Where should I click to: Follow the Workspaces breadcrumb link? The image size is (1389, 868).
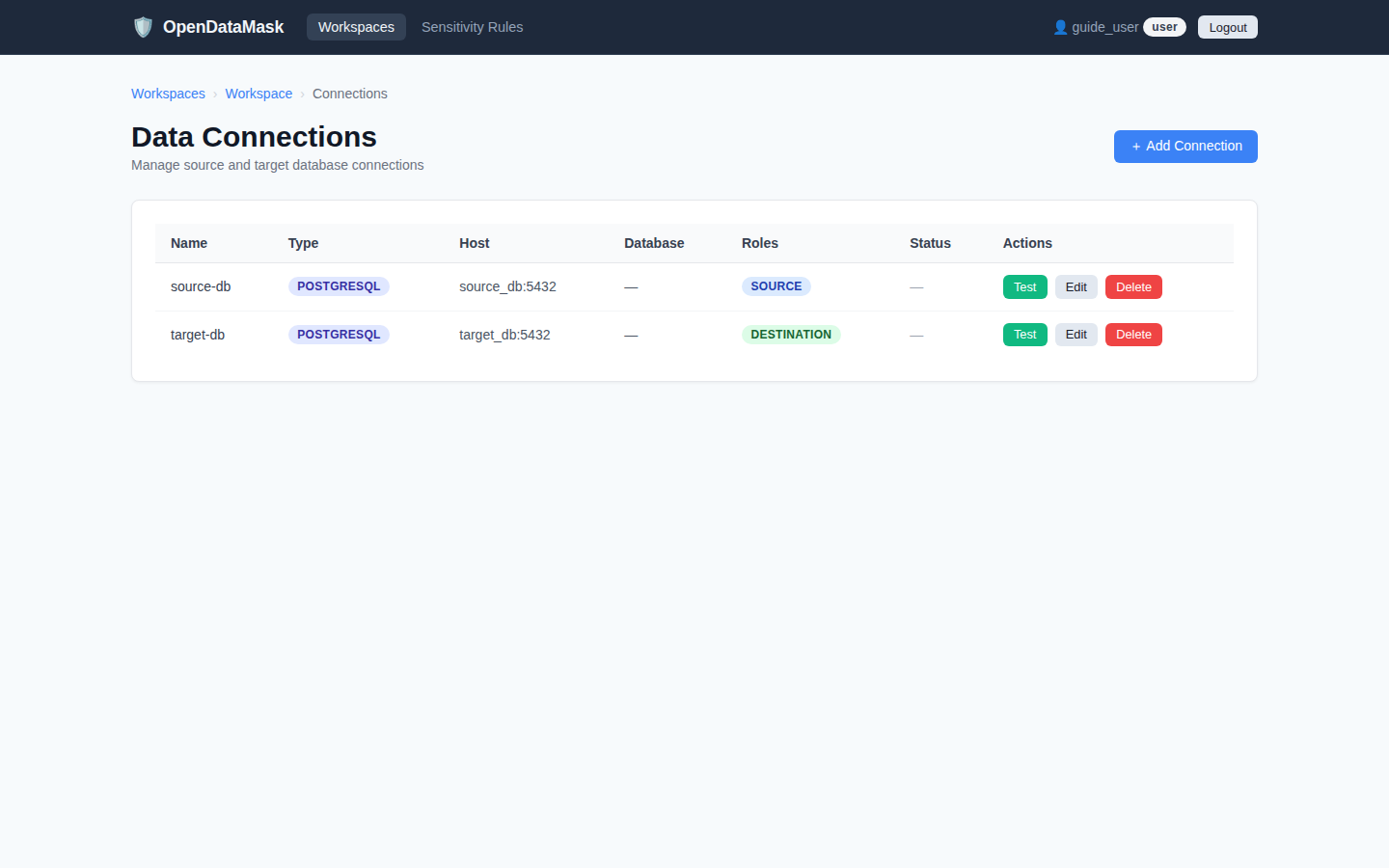168,94
